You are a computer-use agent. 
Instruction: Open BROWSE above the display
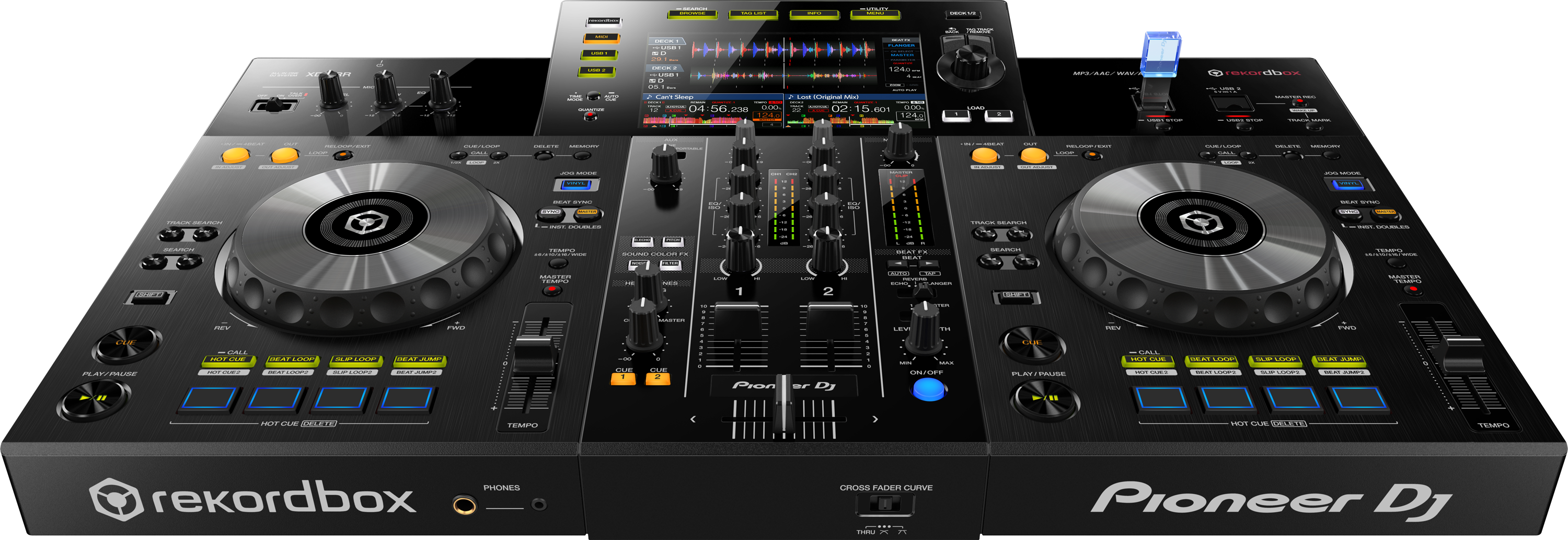[x=692, y=14]
